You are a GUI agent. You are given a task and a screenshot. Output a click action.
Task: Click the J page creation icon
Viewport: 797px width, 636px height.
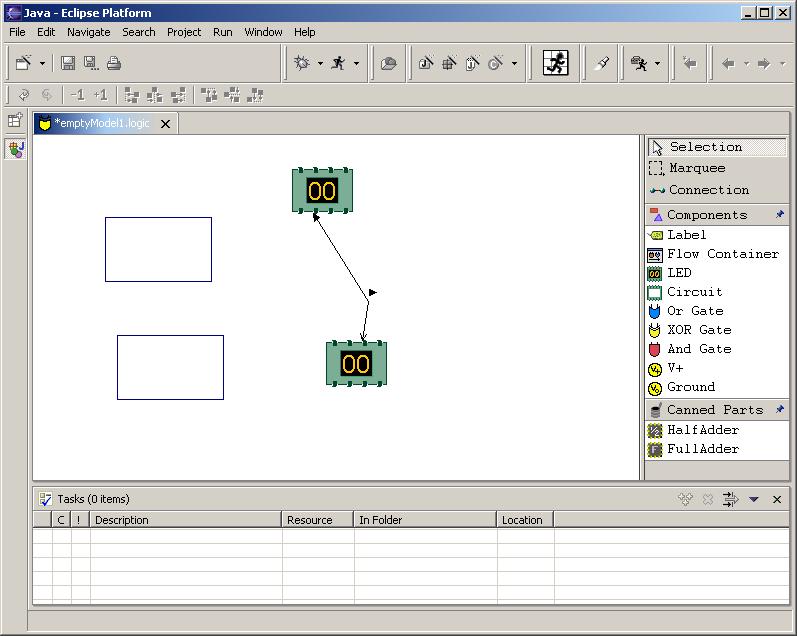(473, 63)
